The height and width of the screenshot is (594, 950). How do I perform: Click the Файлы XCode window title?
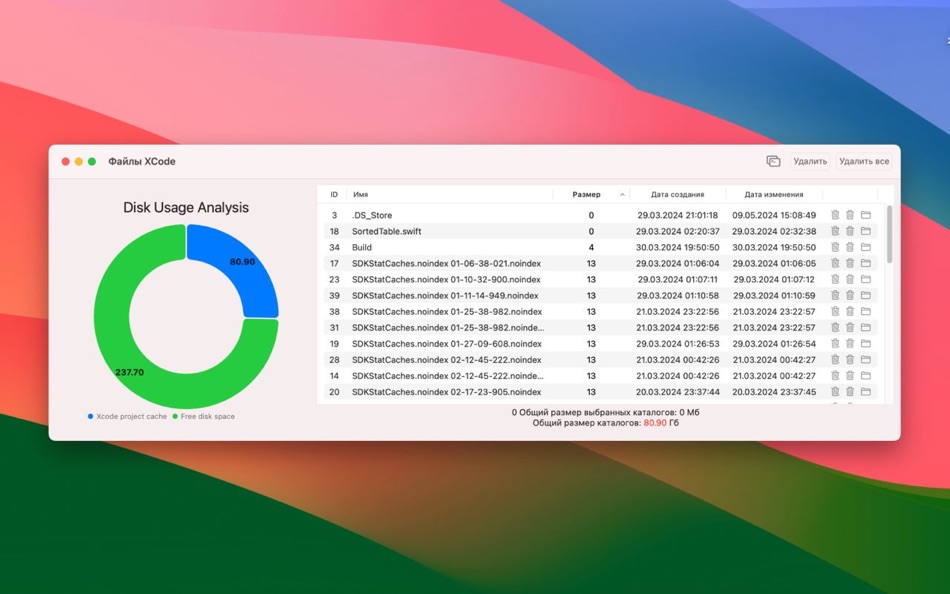[x=142, y=161]
